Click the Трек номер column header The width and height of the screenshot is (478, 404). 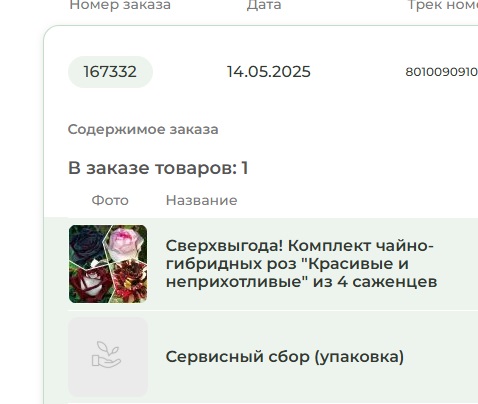(x=443, y=5)
